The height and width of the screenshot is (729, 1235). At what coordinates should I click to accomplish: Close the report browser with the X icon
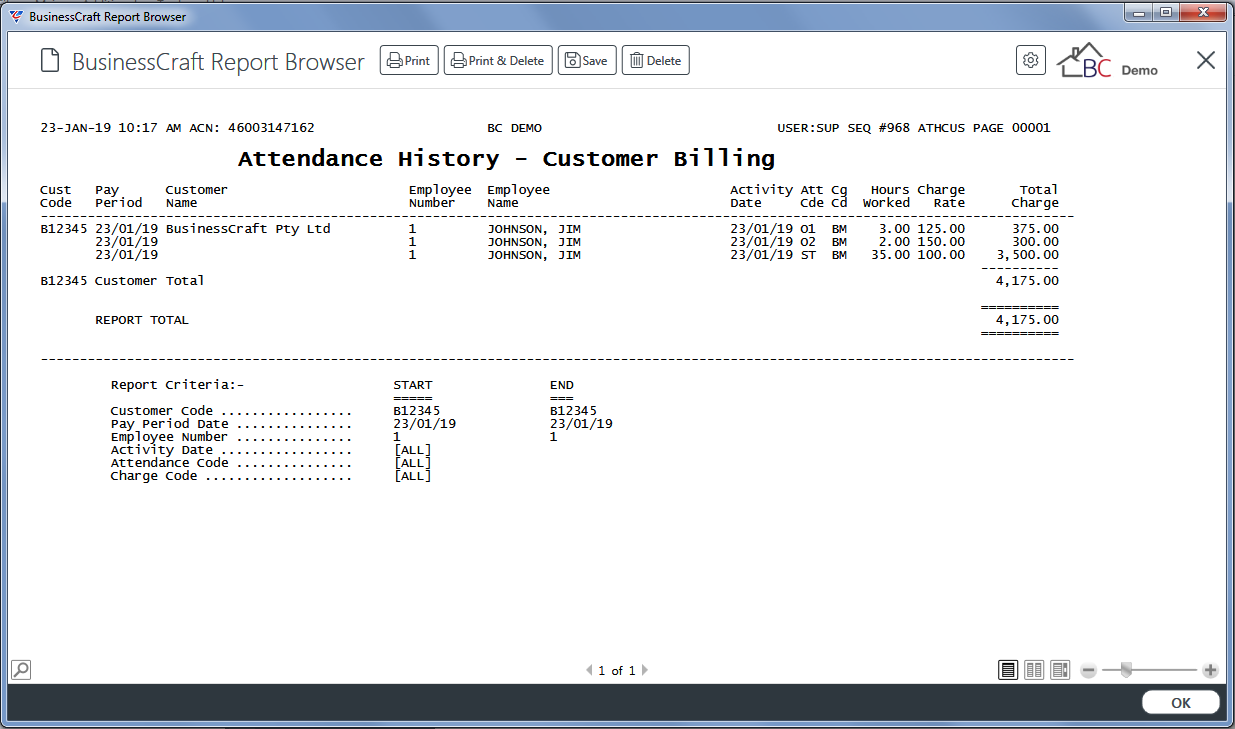pyautogui.click(x=1206, y=60)
